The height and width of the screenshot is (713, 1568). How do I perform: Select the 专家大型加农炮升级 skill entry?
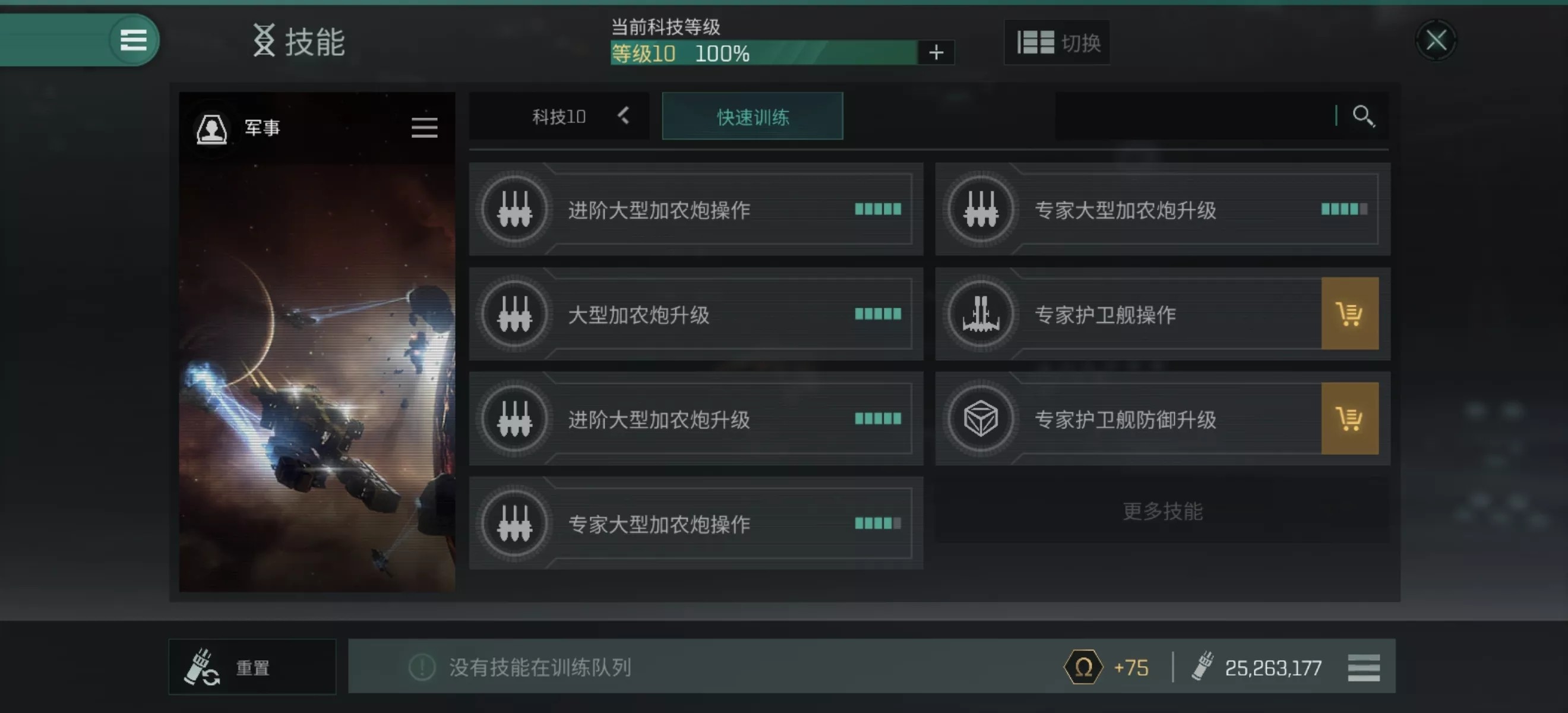pos(1162,209)
